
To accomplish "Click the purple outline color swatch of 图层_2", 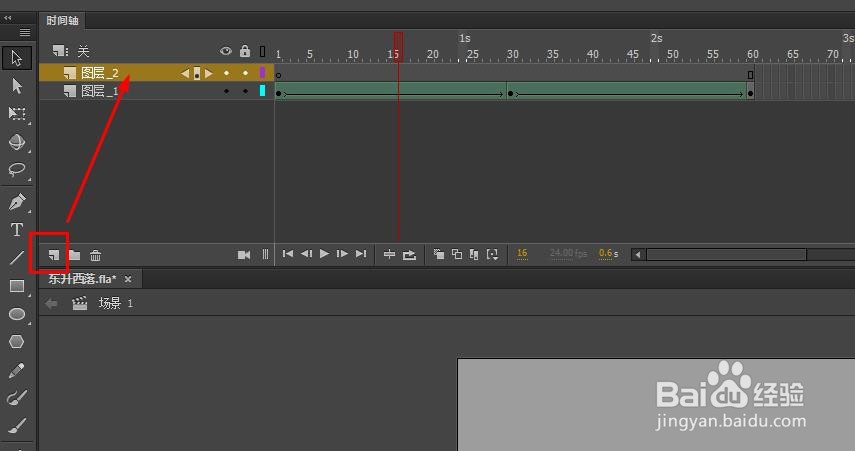I will 262,73.
